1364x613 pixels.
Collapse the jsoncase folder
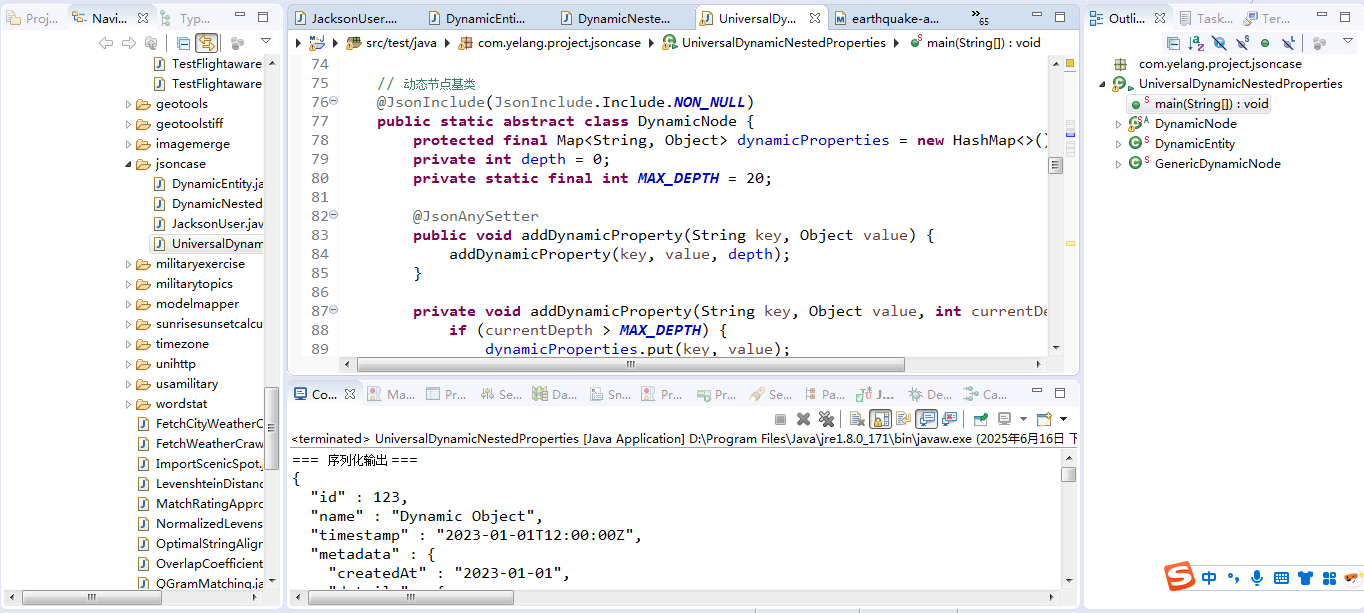(x=129, y=164)
